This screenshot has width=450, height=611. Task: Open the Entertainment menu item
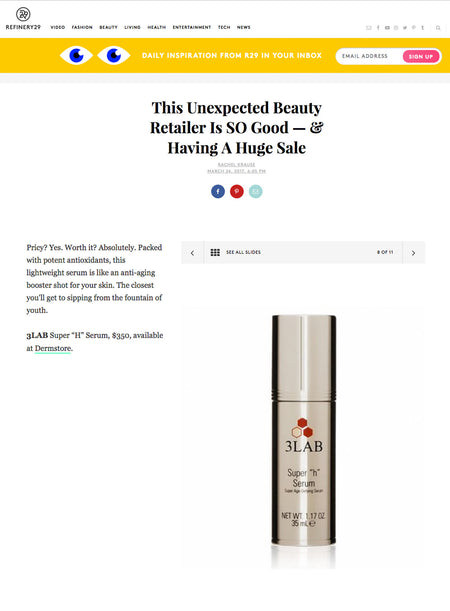point(192,27)
